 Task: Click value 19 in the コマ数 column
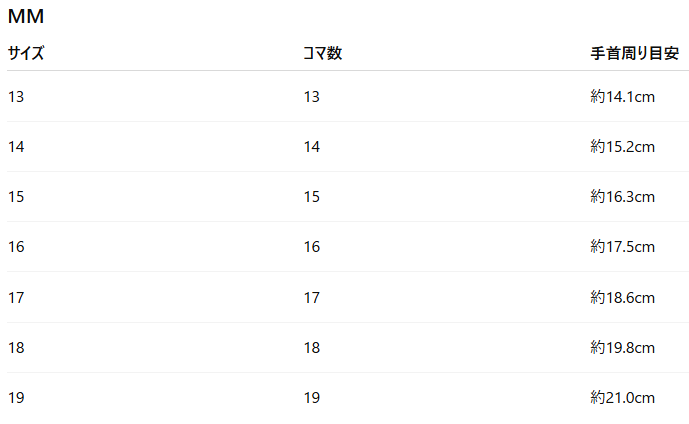tap(312, 398)
